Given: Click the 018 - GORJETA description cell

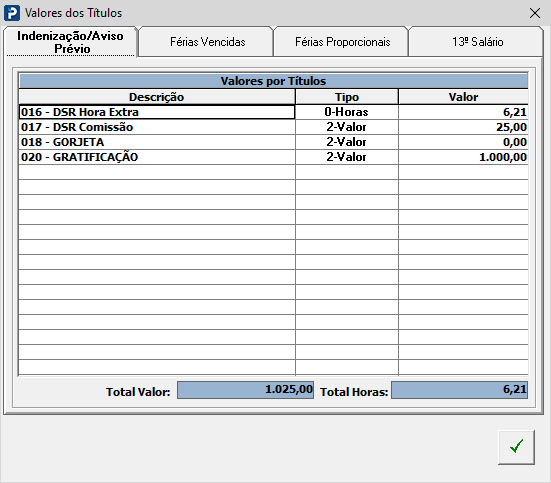Looking at the screenshot, I should tap(157, 142).
